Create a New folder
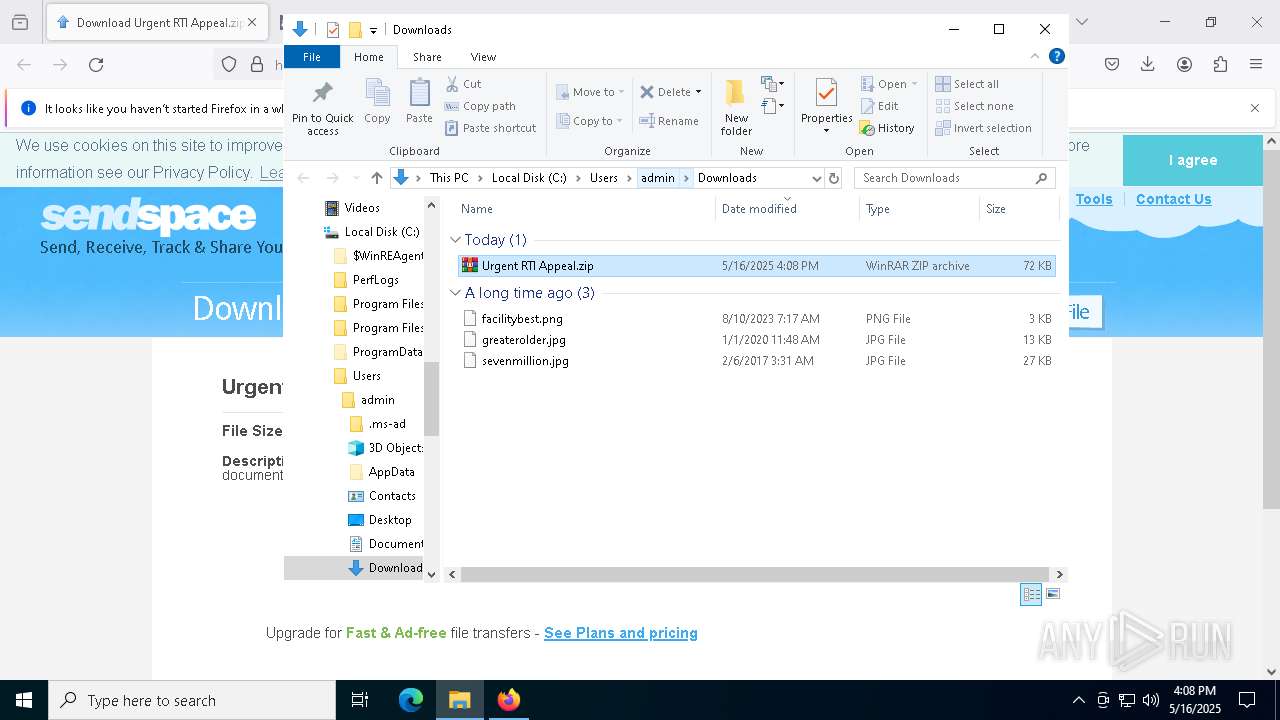This screenshot has height=720, width=1280. pyautogui.click(x=736, y=108)
